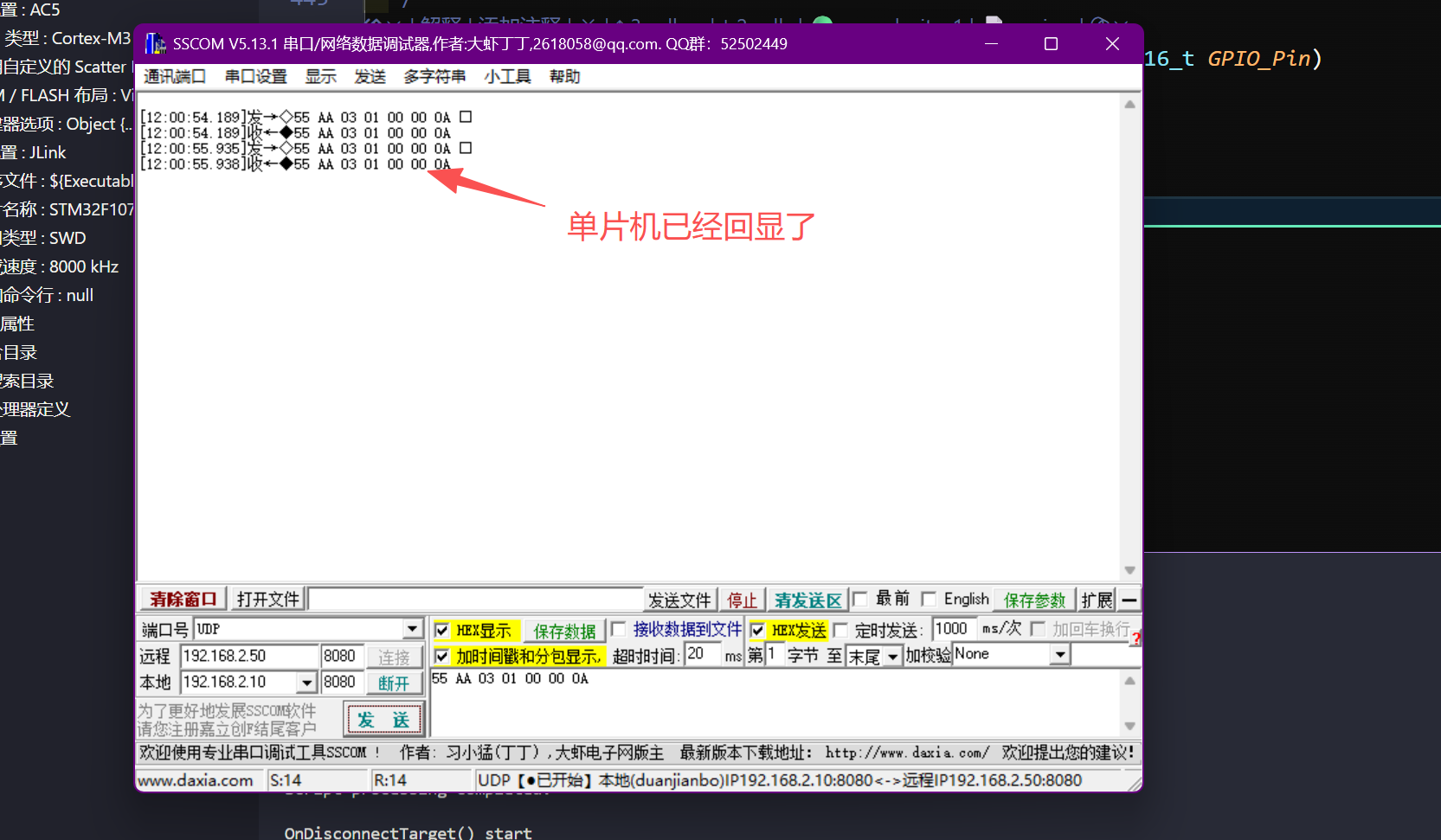1441x840 pixels.
Task: Click the remote port 8080 field
Action: point(341,657)
